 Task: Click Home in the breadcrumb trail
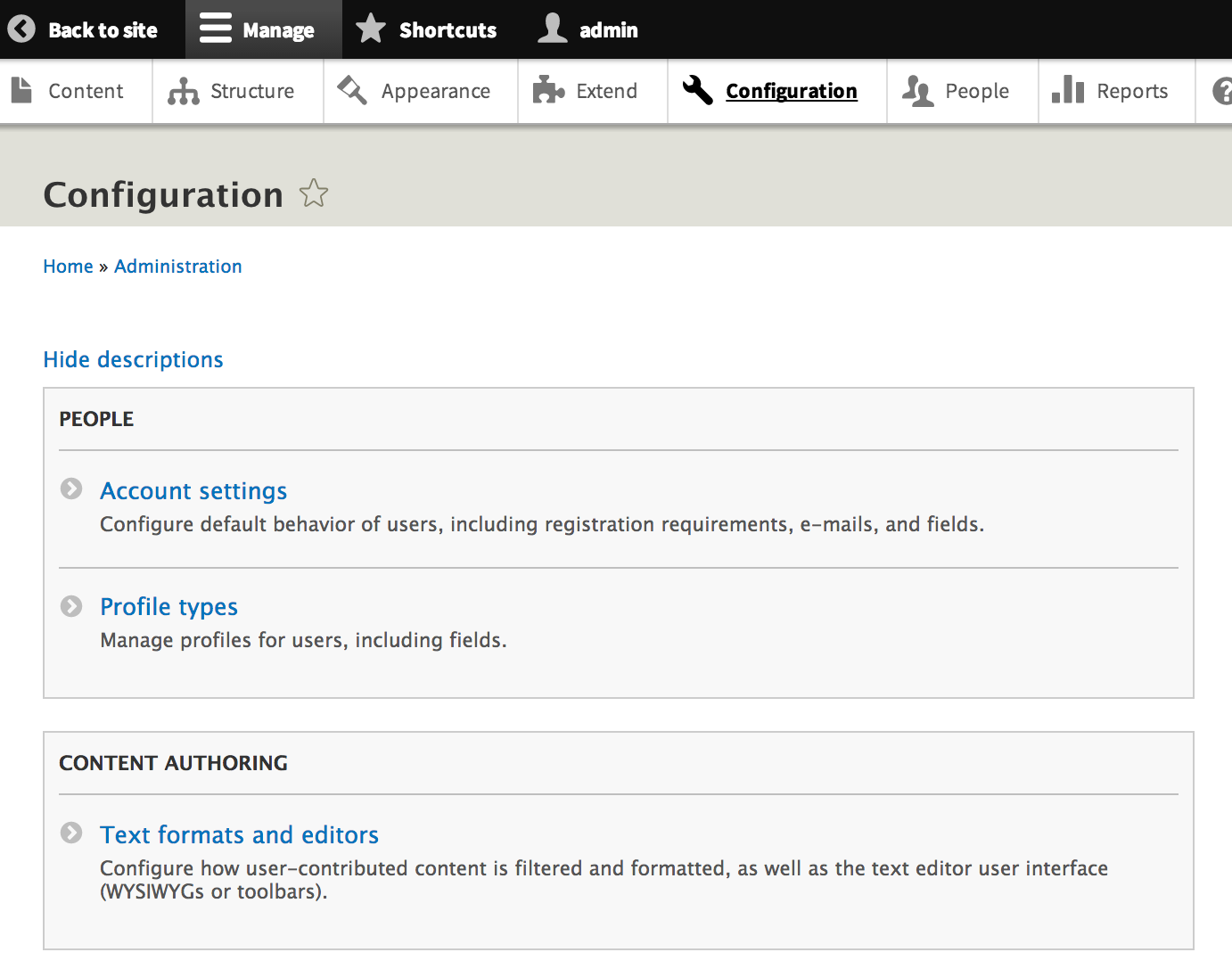pos(68,266)
